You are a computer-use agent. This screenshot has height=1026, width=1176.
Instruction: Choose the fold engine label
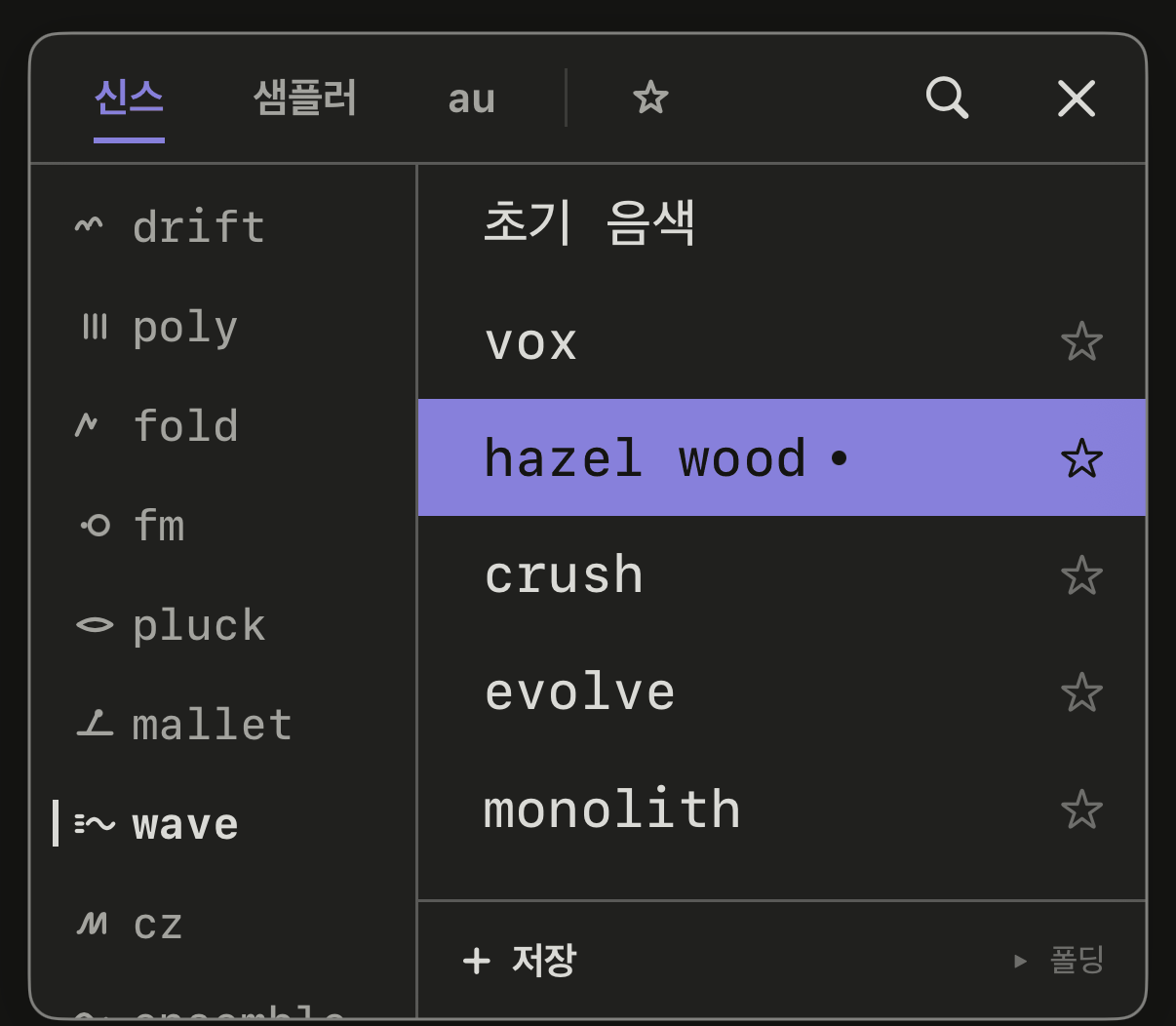185,425
